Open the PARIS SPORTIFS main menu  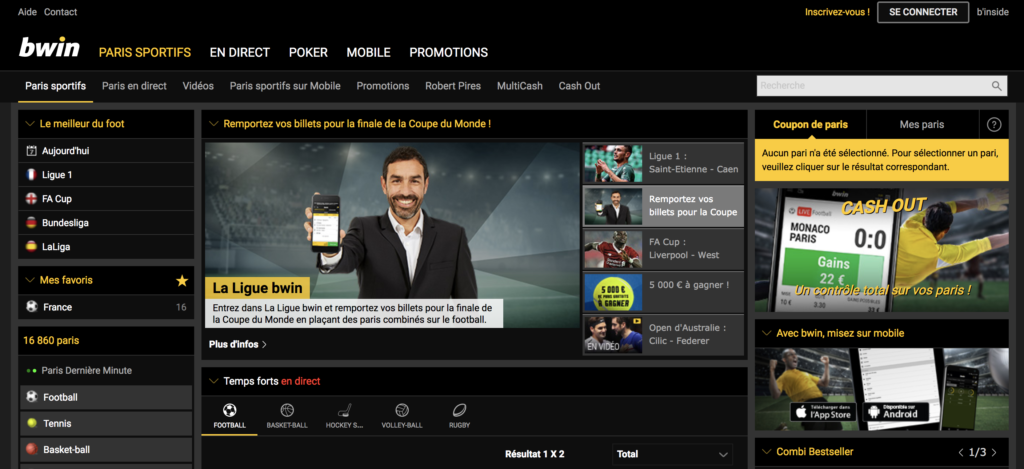(x=145, y=53)
